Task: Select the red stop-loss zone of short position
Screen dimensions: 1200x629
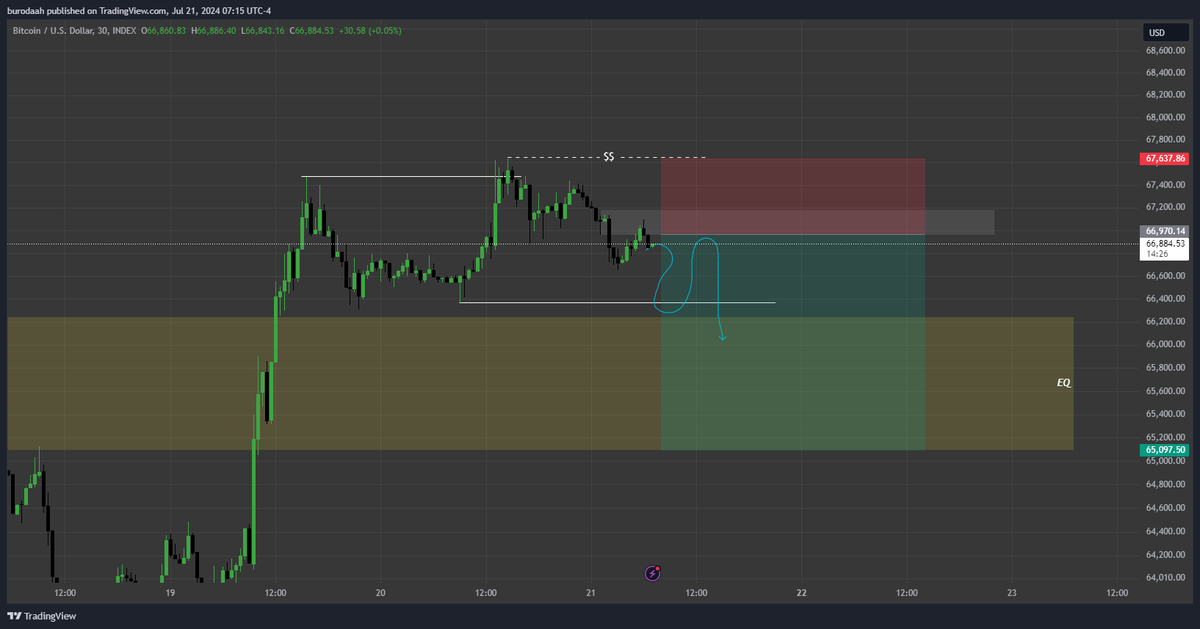Action: pos(793,197)
